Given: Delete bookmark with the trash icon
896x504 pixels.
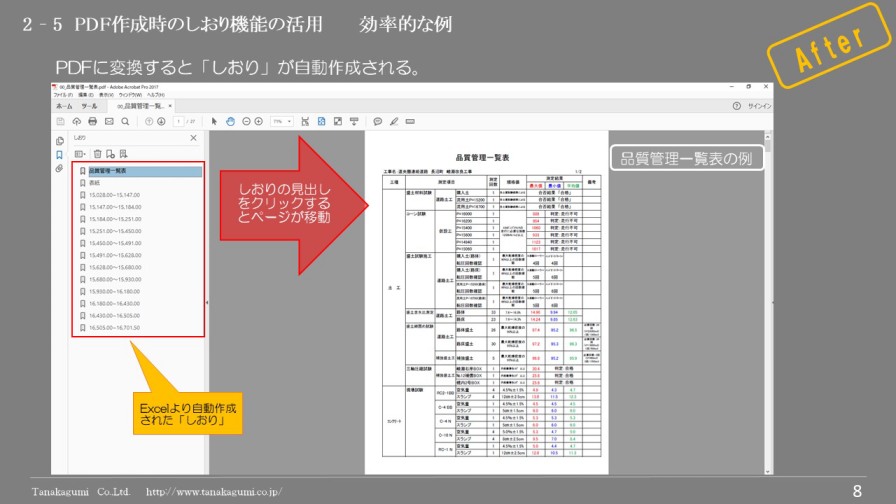Looking at the screenshot, I should pyautogui.click(x=97, y=154).
